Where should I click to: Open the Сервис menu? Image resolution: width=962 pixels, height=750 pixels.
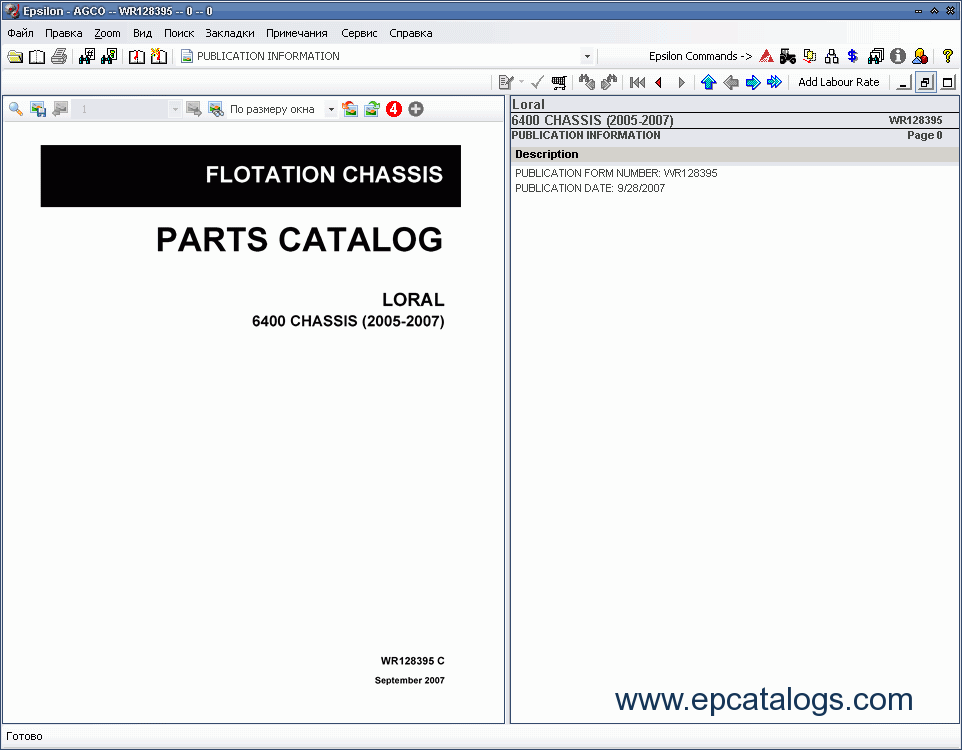pyautogui.click(x=359, y=33)
